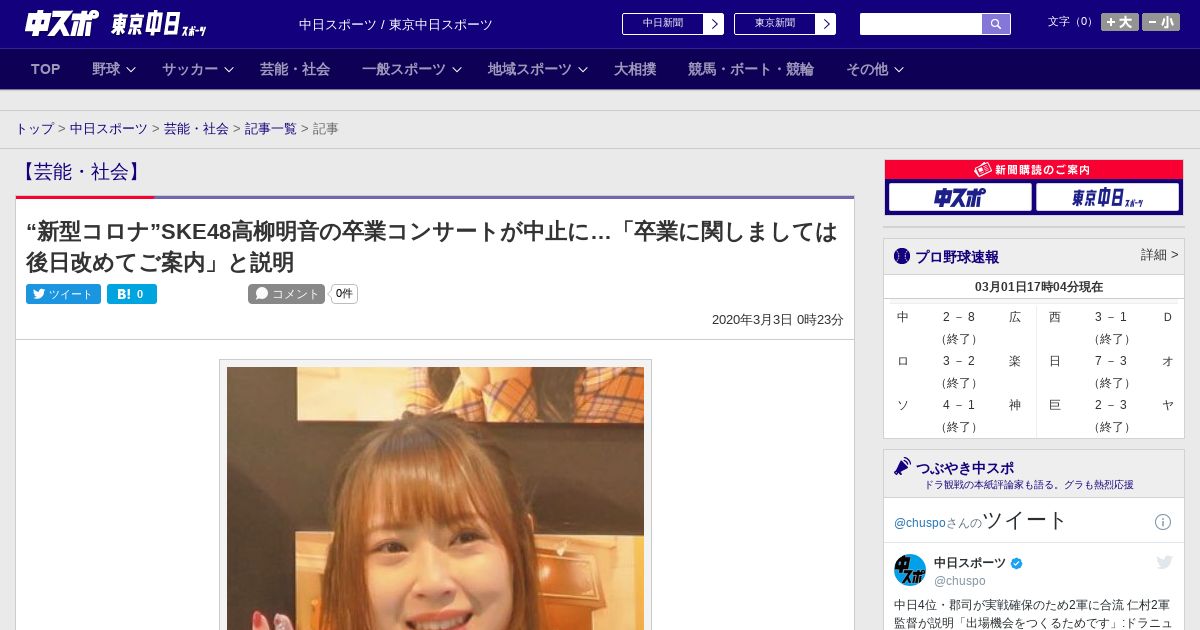Click the 西 3-1 D score

[1111, 317]
